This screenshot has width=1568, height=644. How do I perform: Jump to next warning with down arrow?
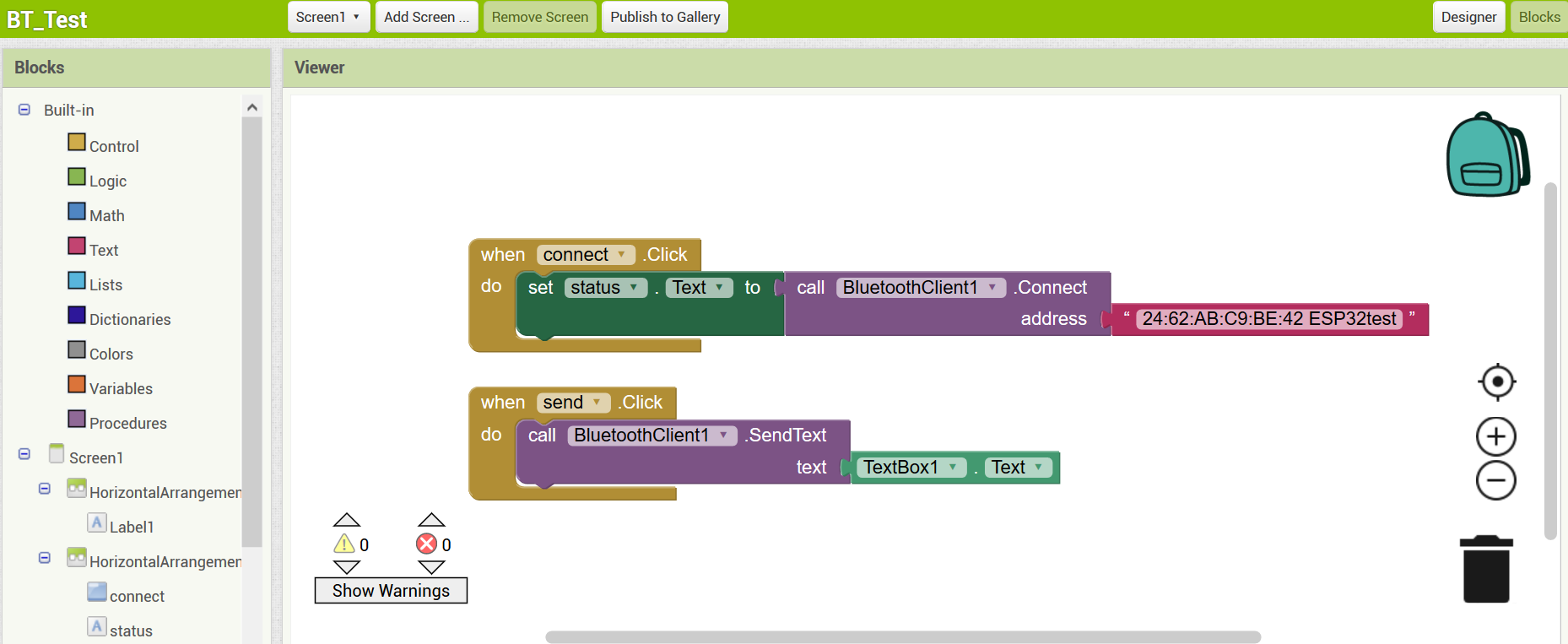(347, 567)
